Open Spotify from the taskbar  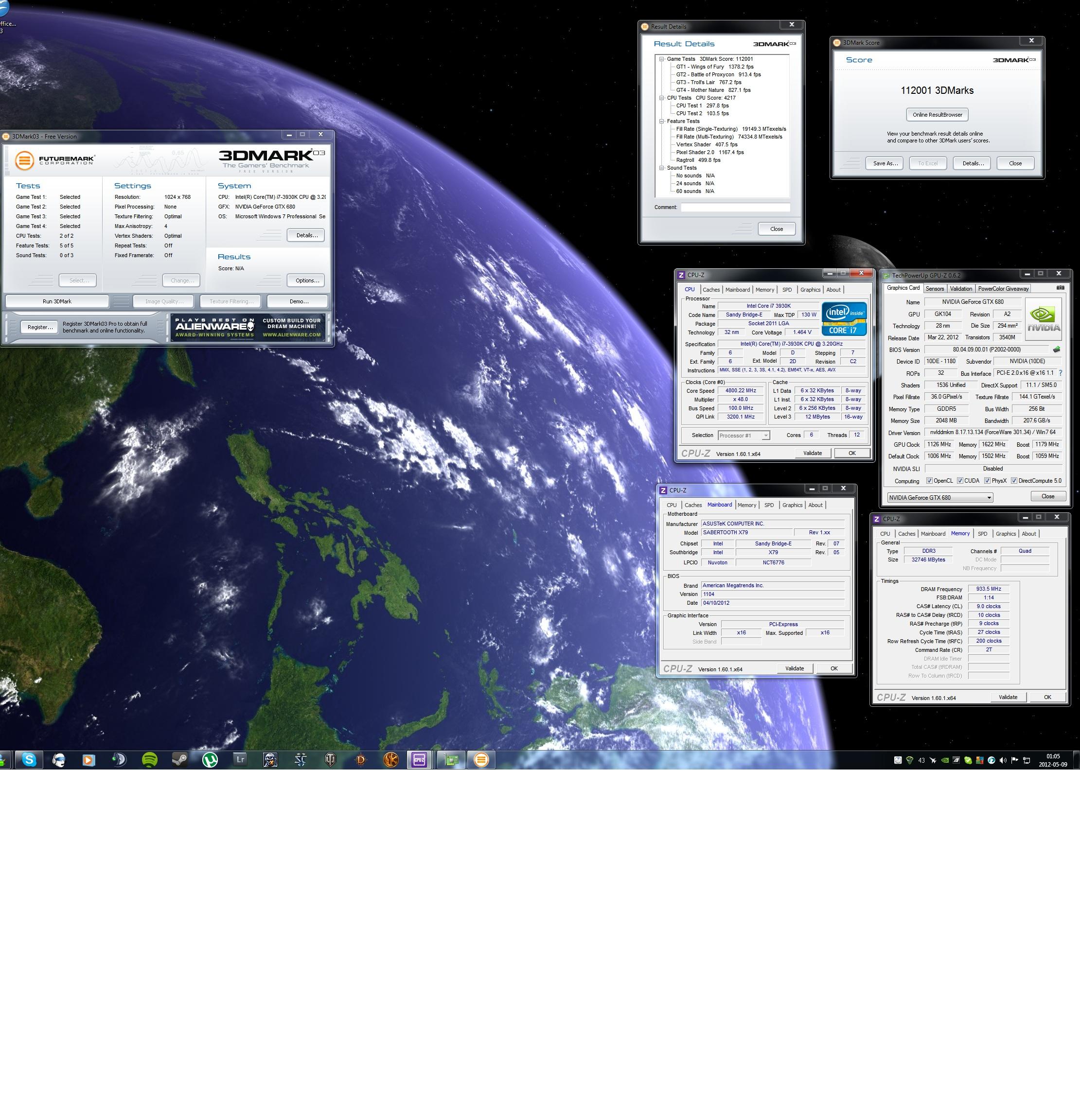[x=149, y=759]
